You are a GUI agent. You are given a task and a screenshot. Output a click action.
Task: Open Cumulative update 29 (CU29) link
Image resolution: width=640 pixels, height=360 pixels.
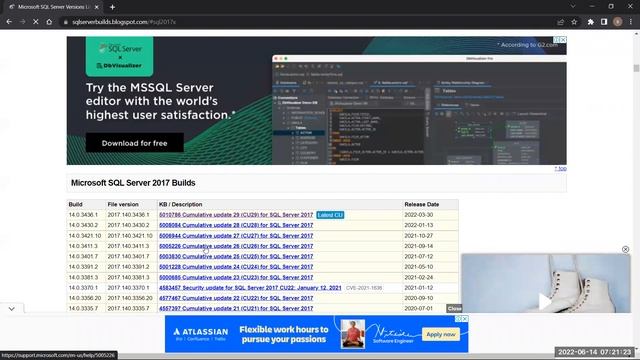236,215
